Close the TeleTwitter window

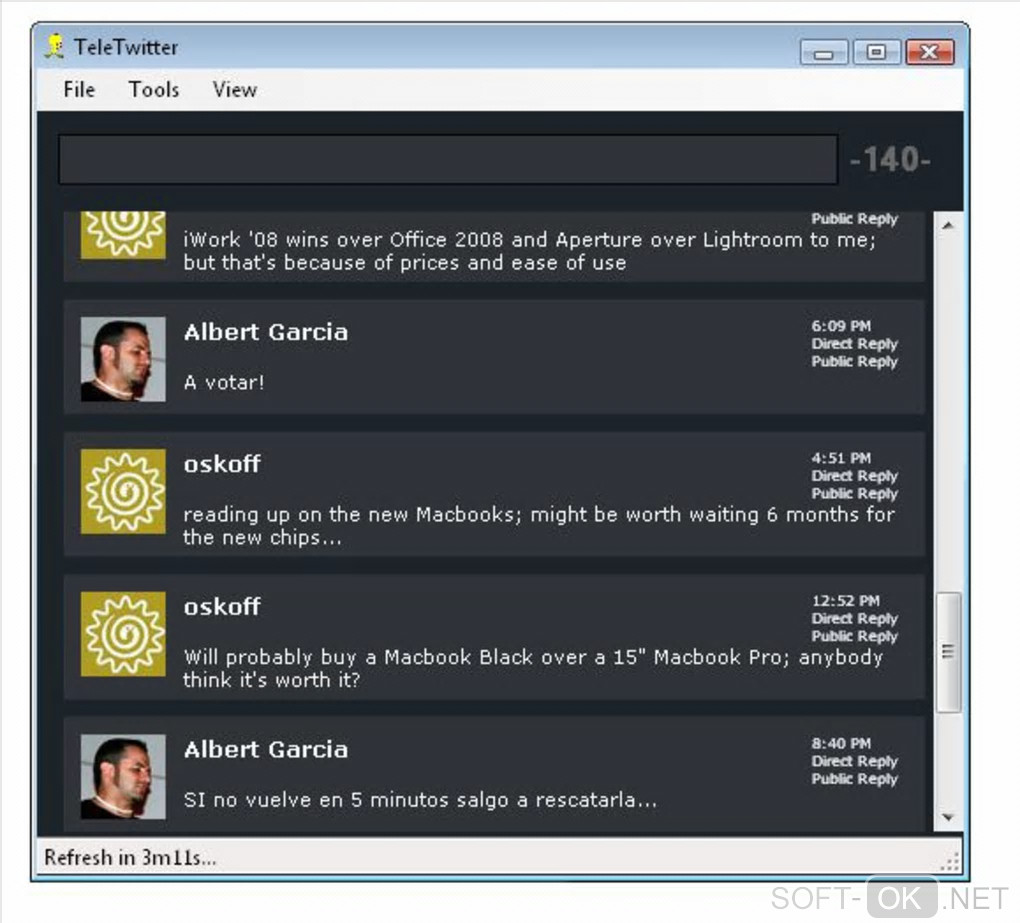pos(930,52)
